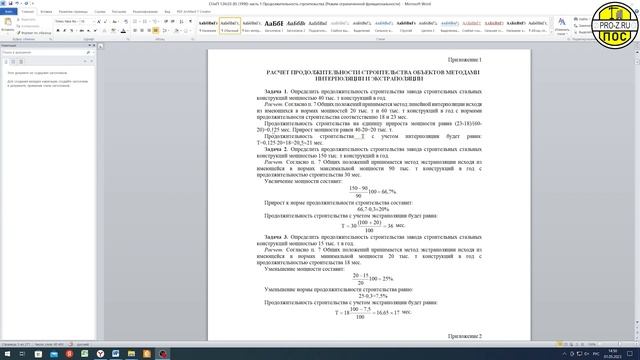Image resolution: width=640 pixels, height=360 pixels.
Task: Open the File tab
Action: click(x=9, y=11)
